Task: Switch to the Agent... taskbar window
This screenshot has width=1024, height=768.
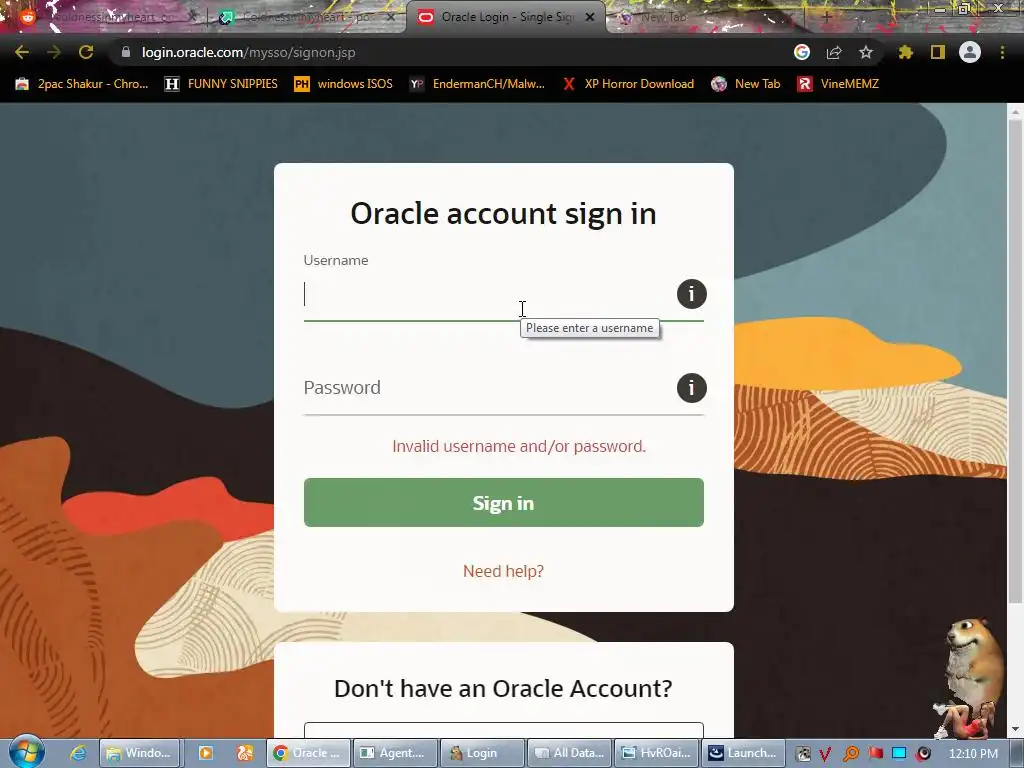Action: coord(395,753)
